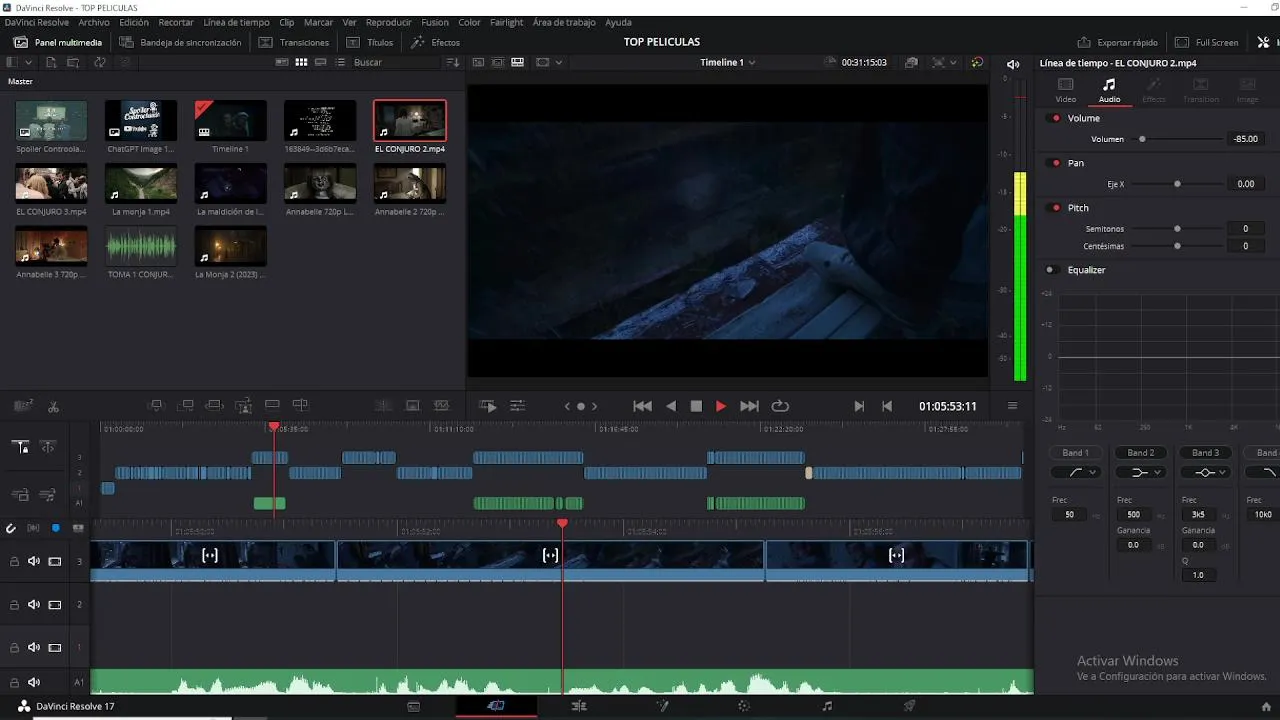
Task: Open Band 2 filter type dropdown
Action: tap(1140, 472)
